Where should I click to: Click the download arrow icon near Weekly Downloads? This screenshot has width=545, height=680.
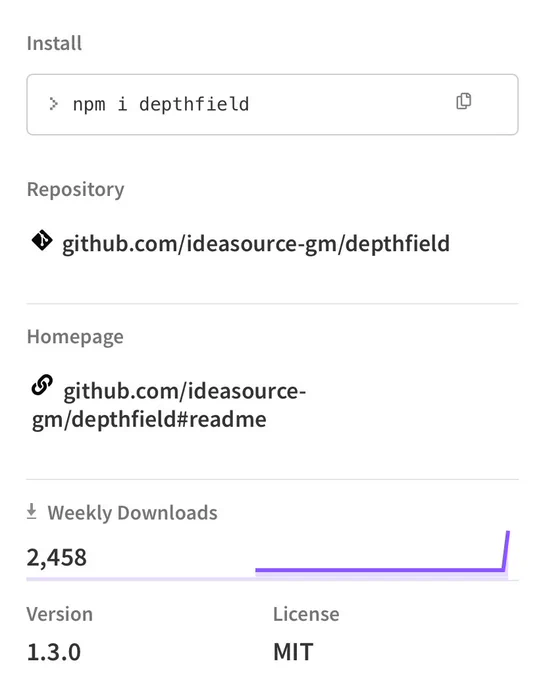point(32,511)
